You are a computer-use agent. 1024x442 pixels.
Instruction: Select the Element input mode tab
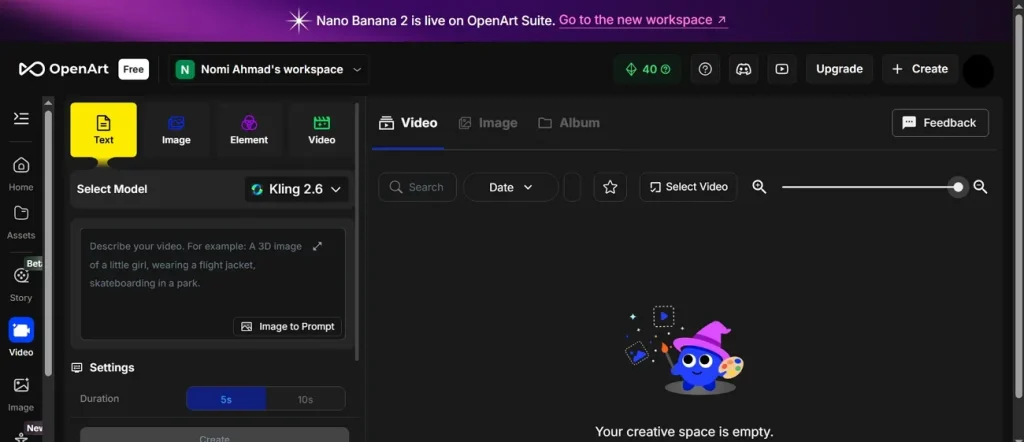(x=249, y=129)
